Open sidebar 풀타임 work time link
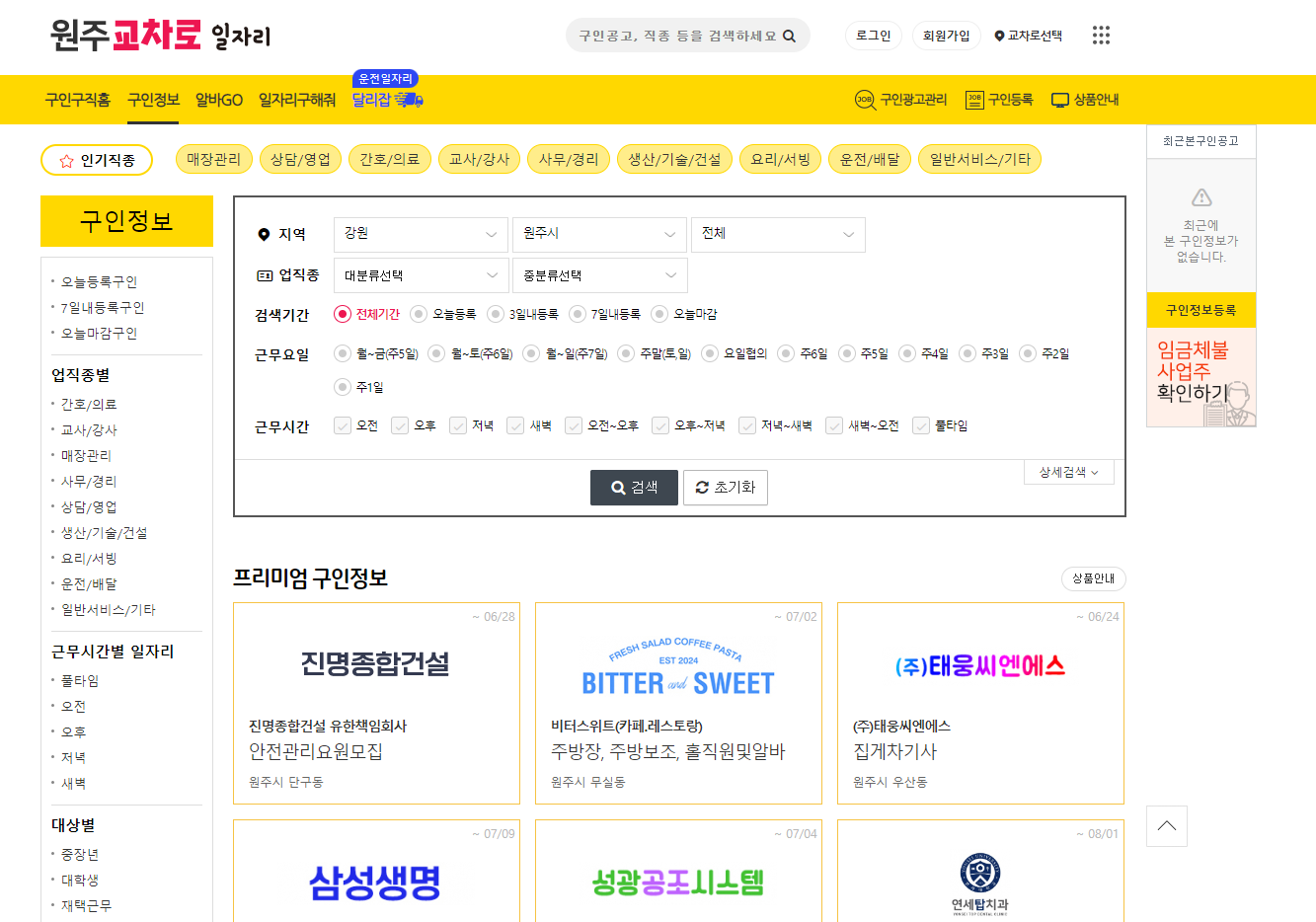Screen dimensions: 1316x922 (80, 681)
